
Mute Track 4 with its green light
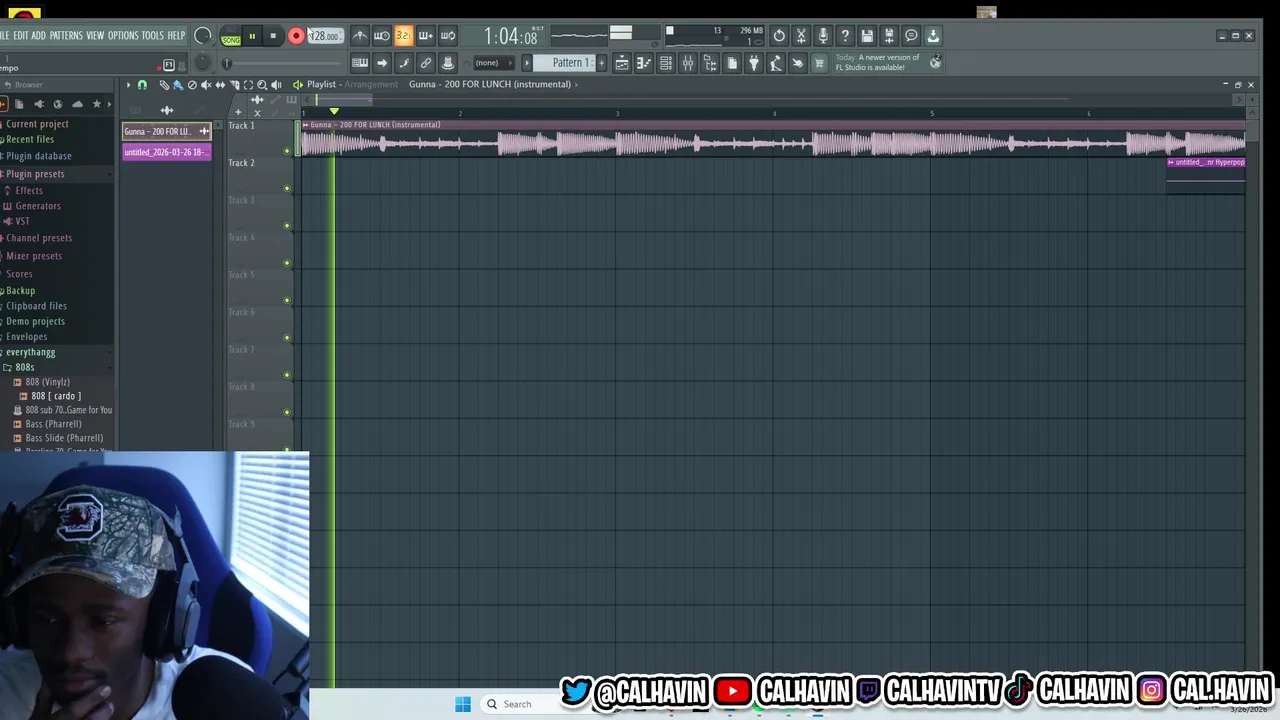(287, 263)
